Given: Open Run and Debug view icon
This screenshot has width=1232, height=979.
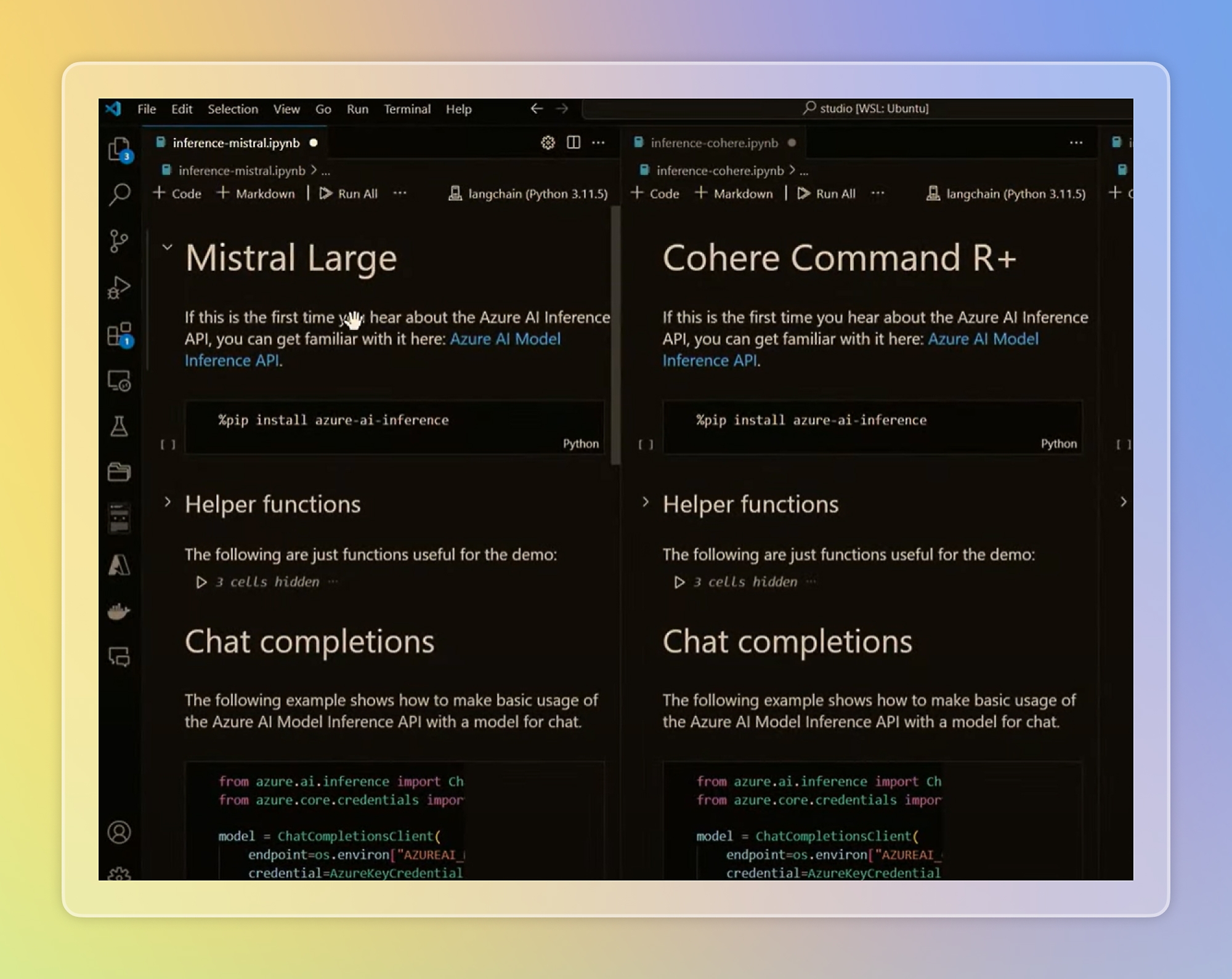Looking at the screenshot, I should pos(119,288).
